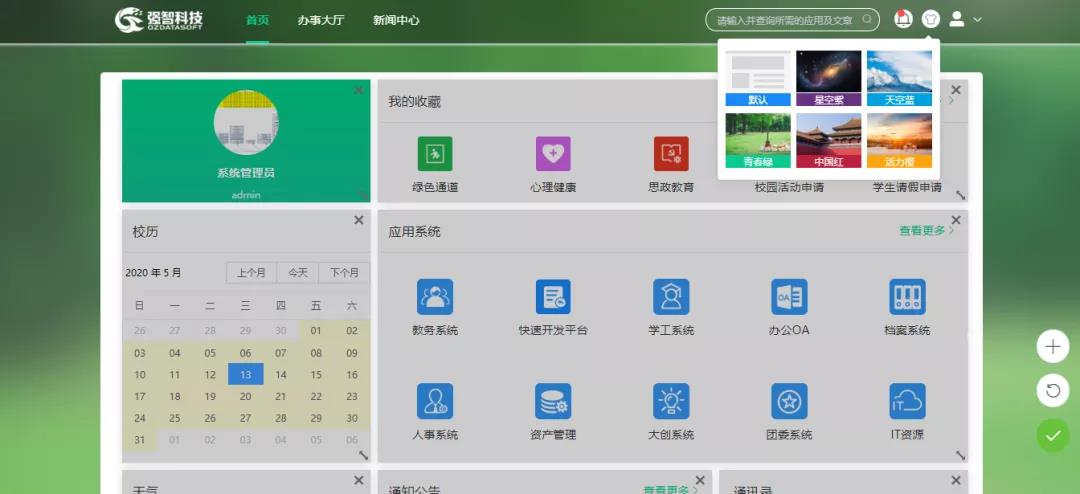The image size is (1080, 494).
Task: Jump to 今天 in the calendar
Action: tap(298, 273)
